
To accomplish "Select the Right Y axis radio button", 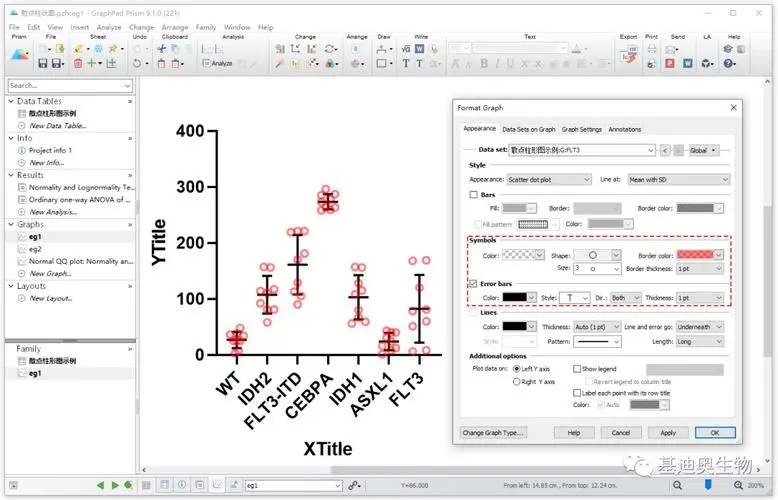I will point(517,381).
